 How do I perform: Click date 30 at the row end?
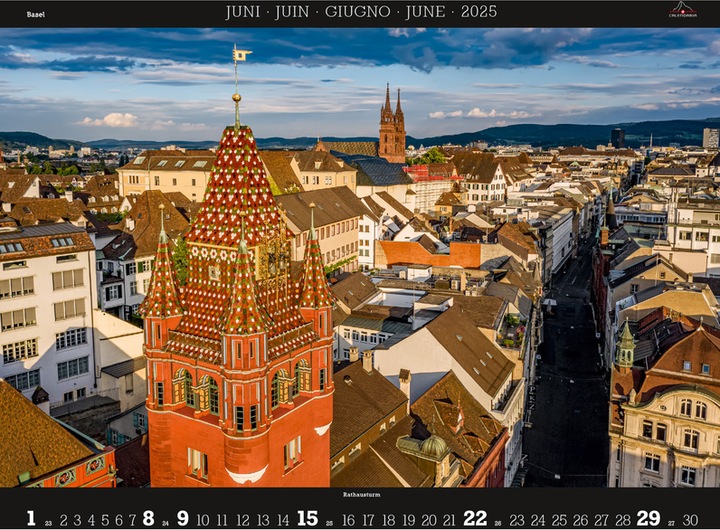coord(690,520)
